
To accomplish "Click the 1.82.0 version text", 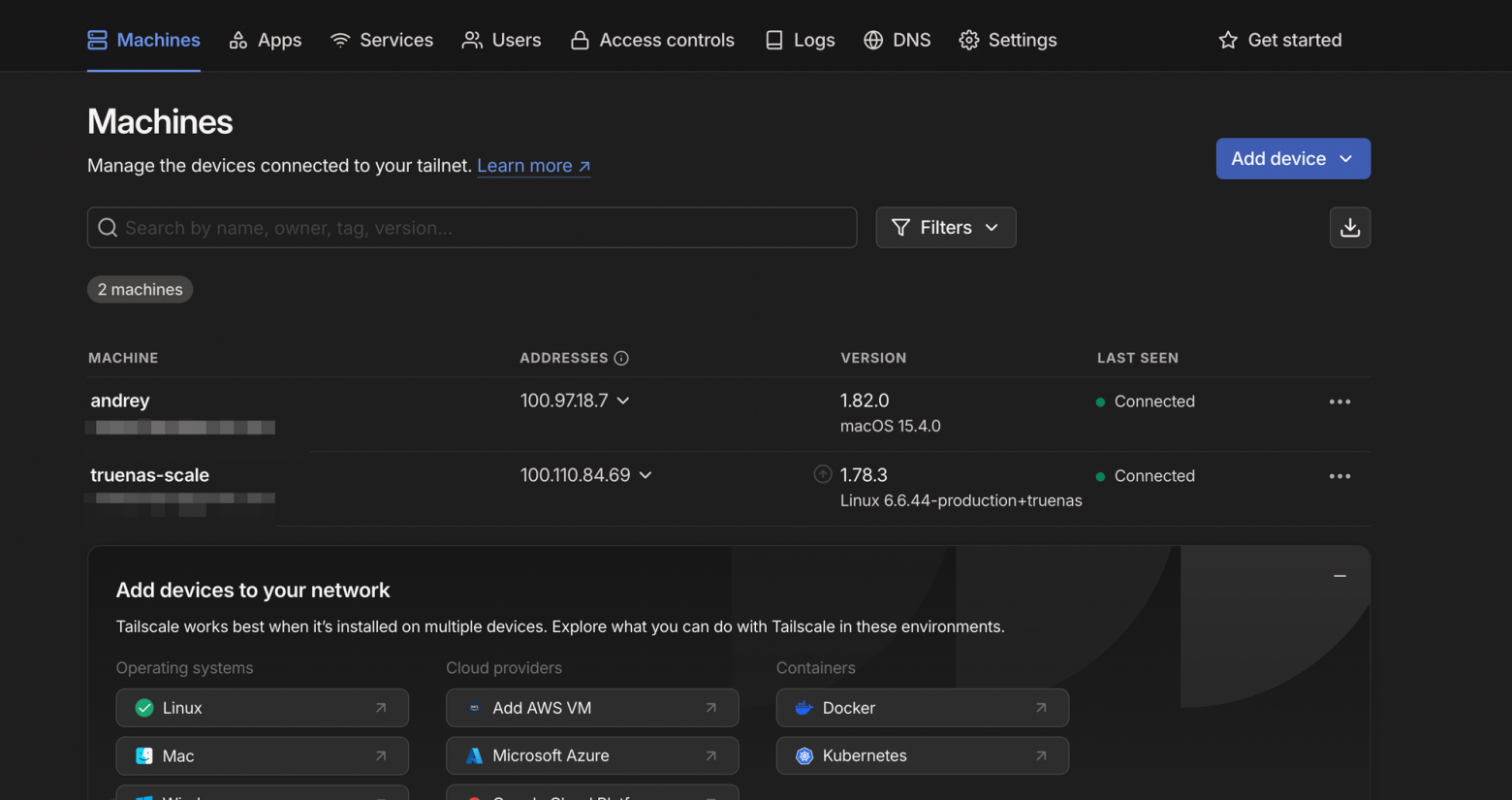I will pos(865,400).
